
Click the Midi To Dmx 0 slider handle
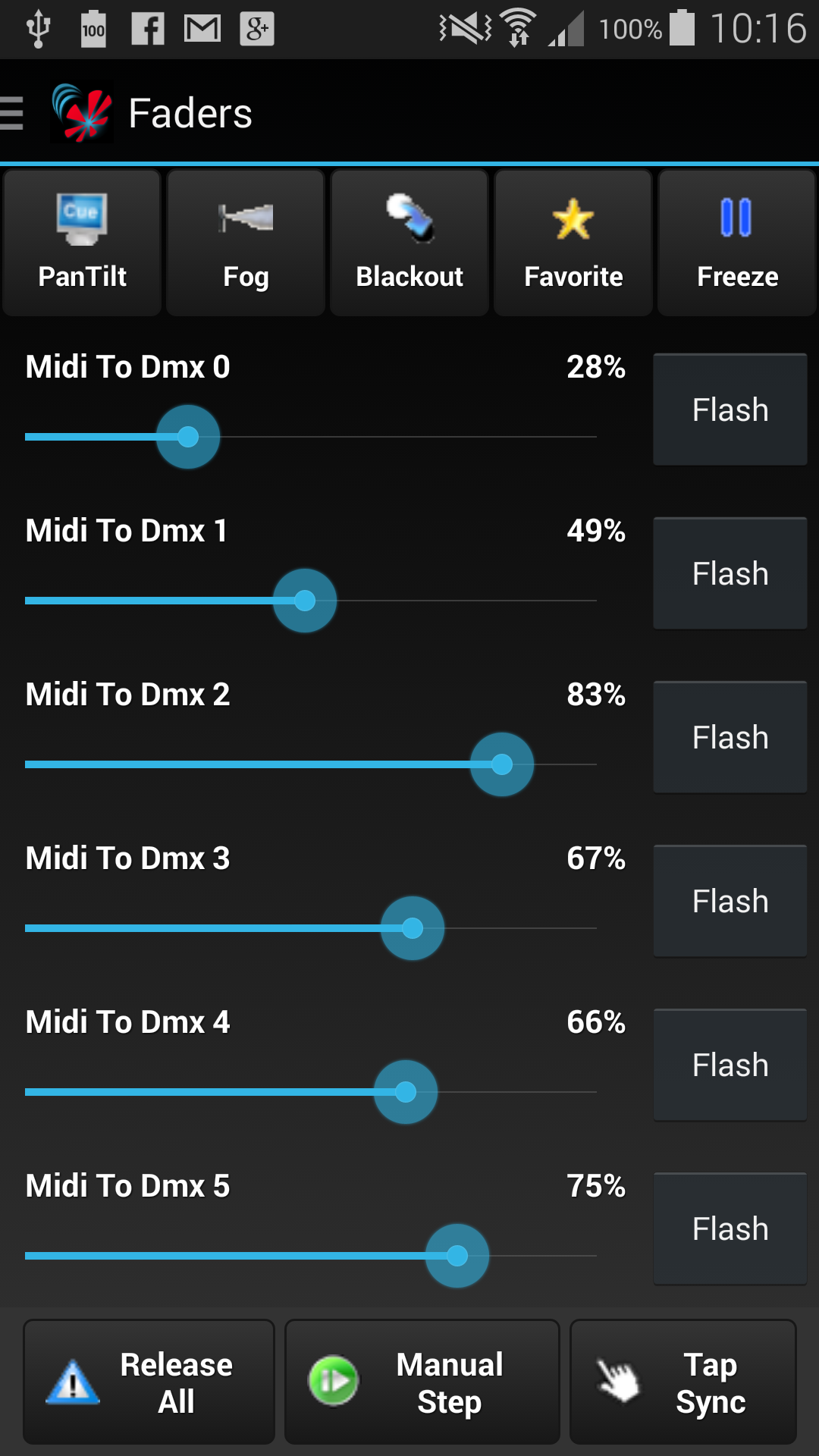[188, 437]
